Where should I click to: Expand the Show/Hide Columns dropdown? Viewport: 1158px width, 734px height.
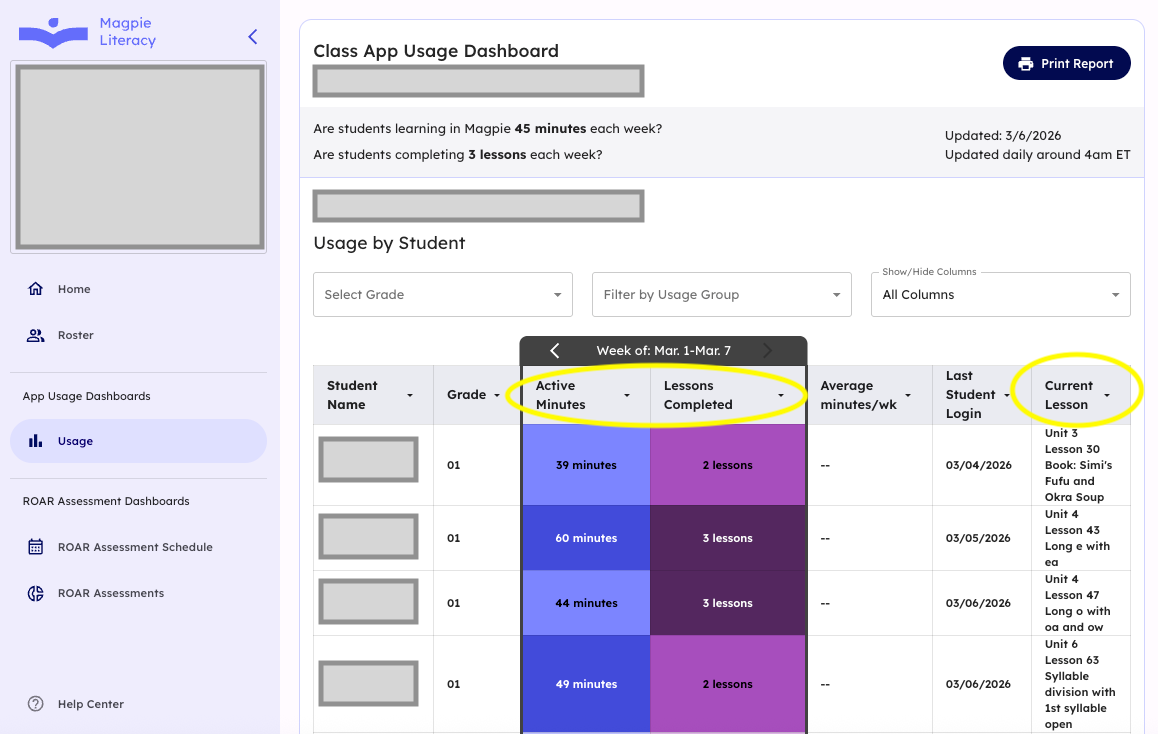(1000, 295)
